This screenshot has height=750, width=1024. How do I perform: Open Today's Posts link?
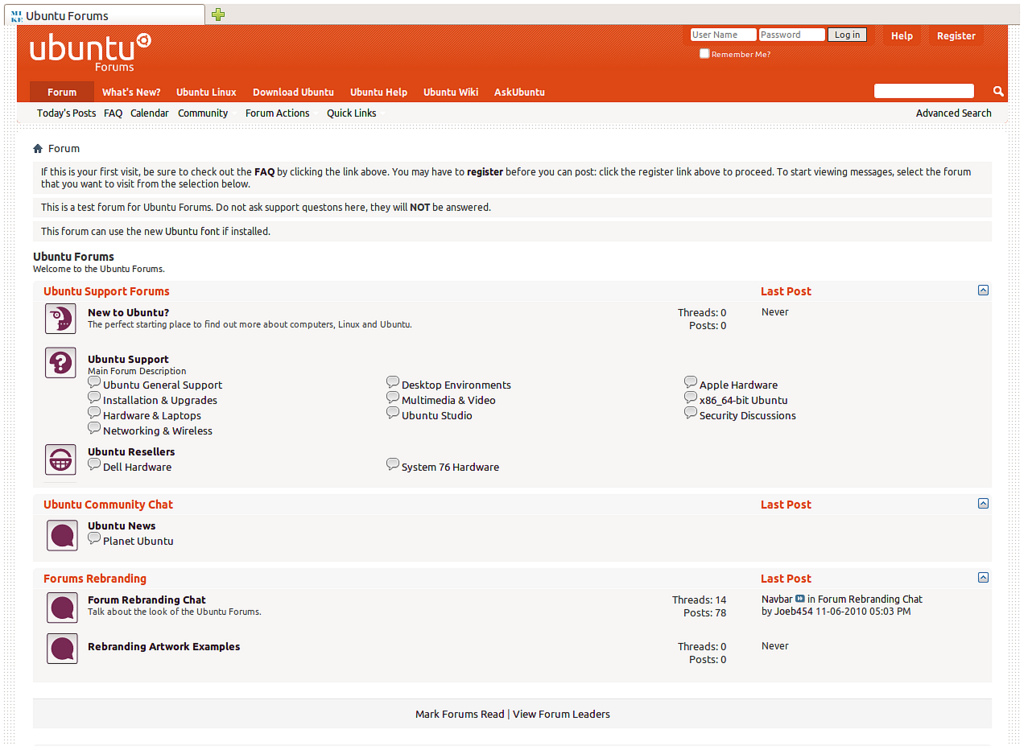coord(66,113)
